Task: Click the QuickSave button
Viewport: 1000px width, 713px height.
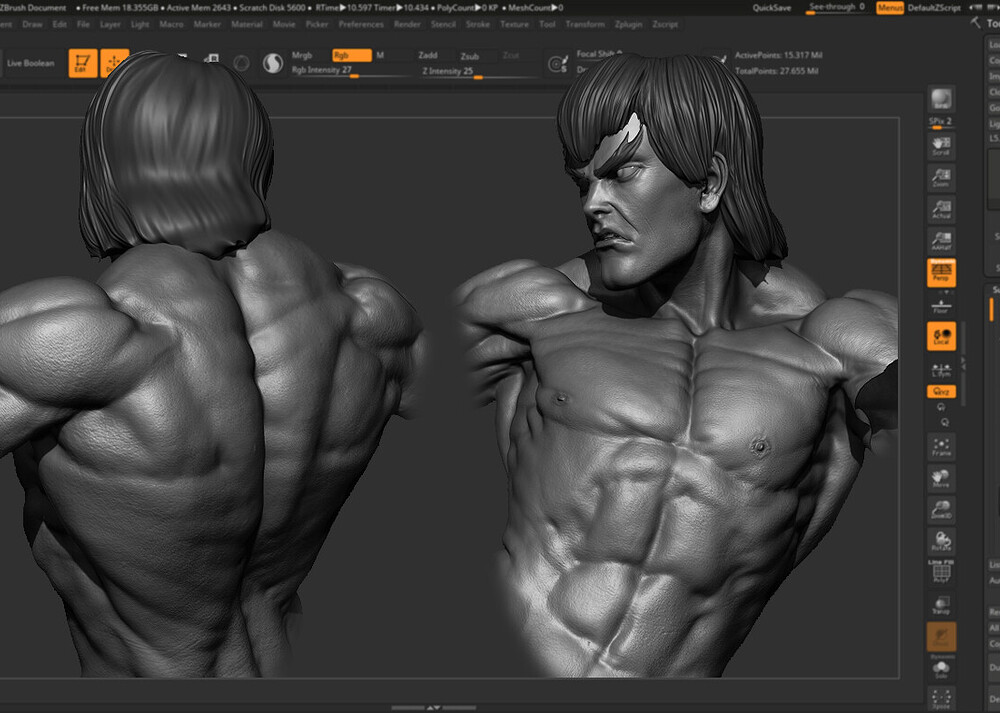Action: pos(772,8)
